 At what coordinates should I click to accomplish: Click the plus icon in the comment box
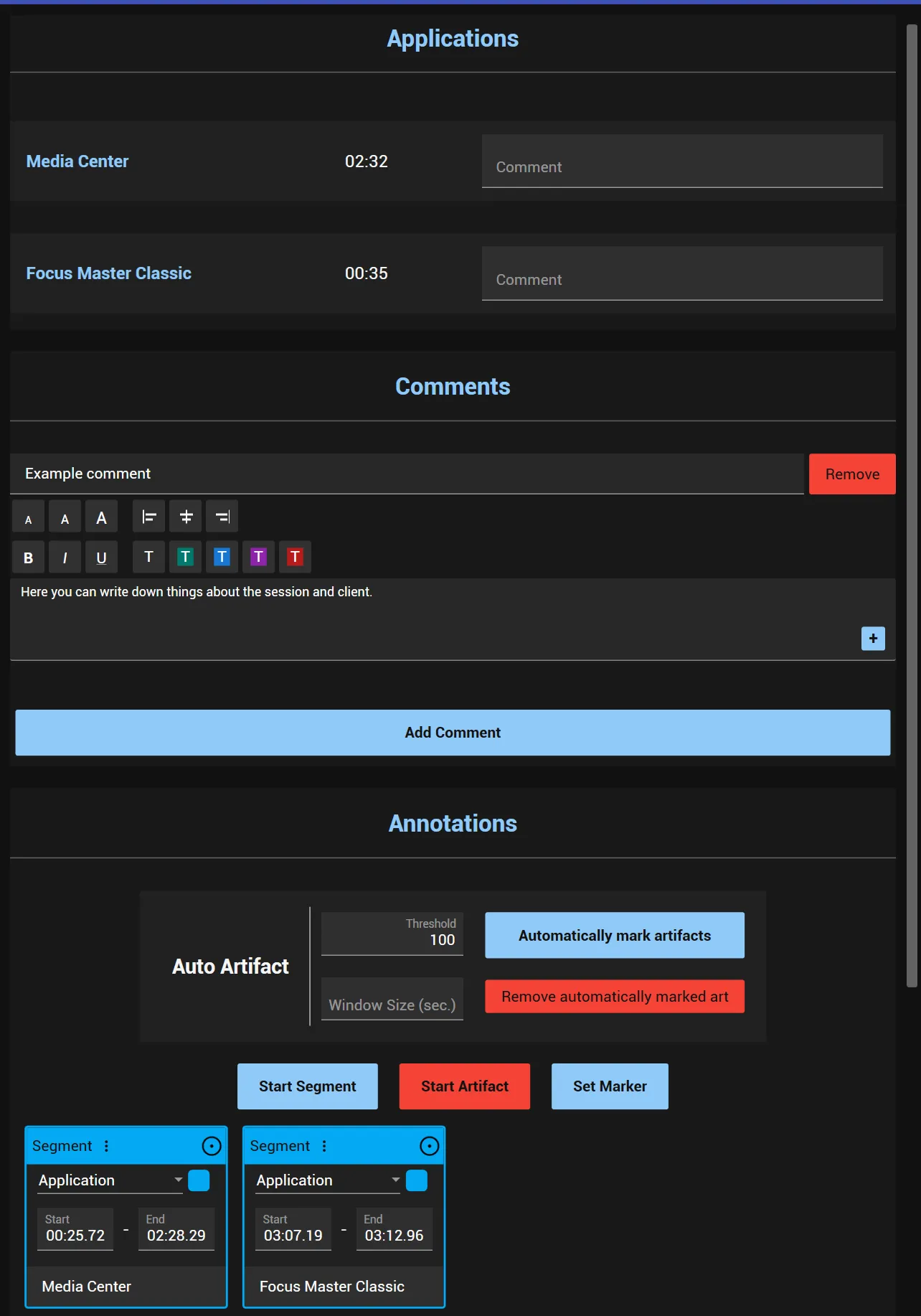pyautogui.click(x=873, y=639)
